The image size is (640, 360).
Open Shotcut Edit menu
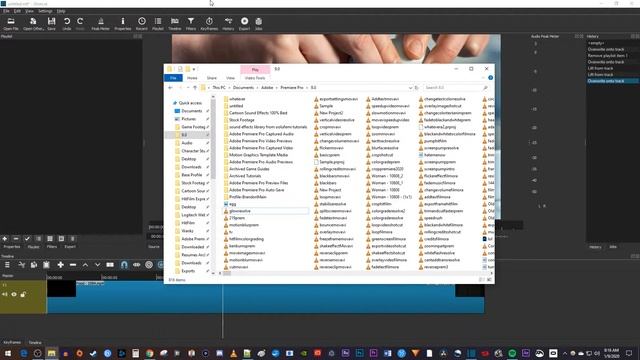tap(17, 11)
